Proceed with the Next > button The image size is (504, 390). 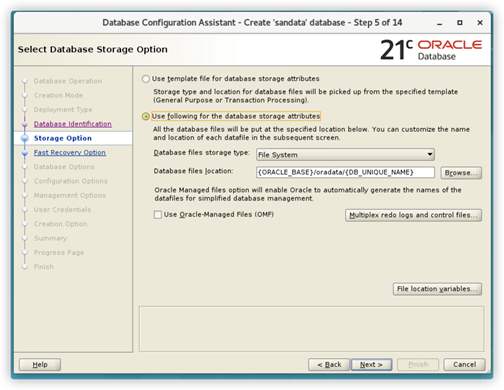pos(371,365)
